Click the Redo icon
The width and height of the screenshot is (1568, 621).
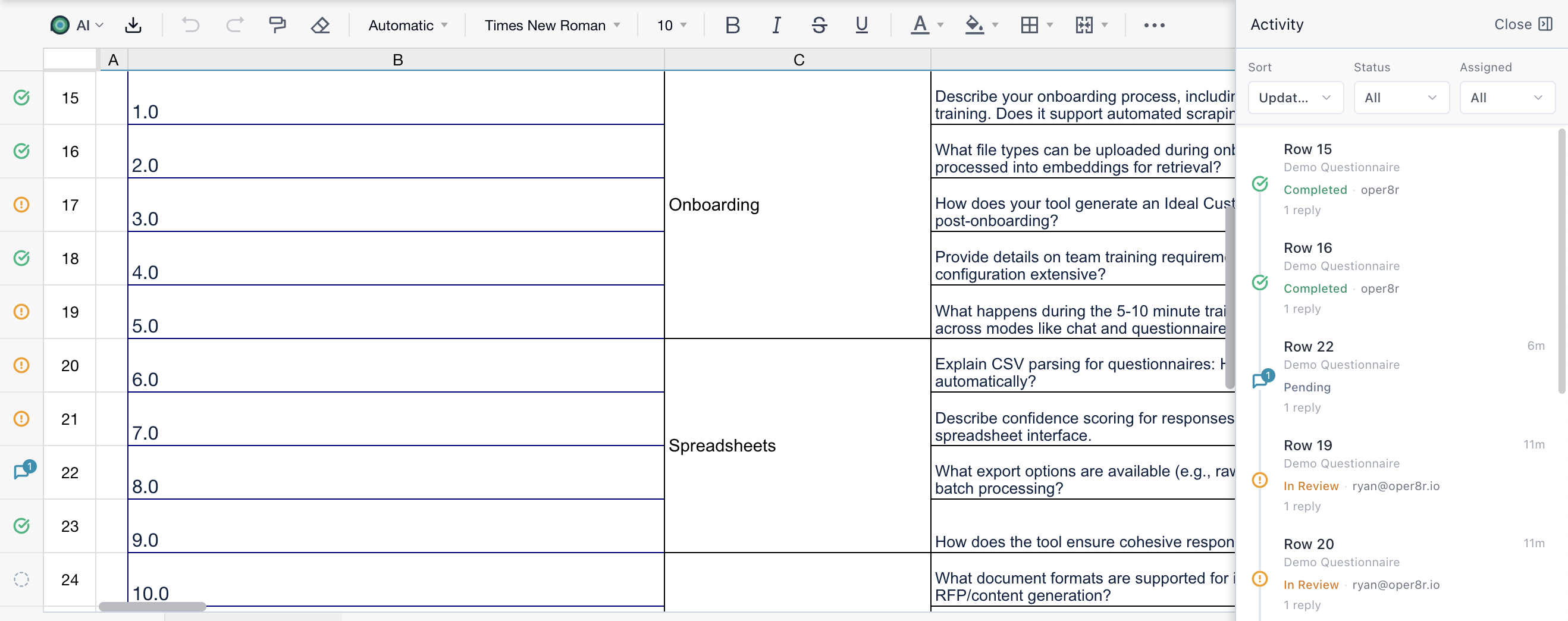pyautogui.click(x=234, y=25)
